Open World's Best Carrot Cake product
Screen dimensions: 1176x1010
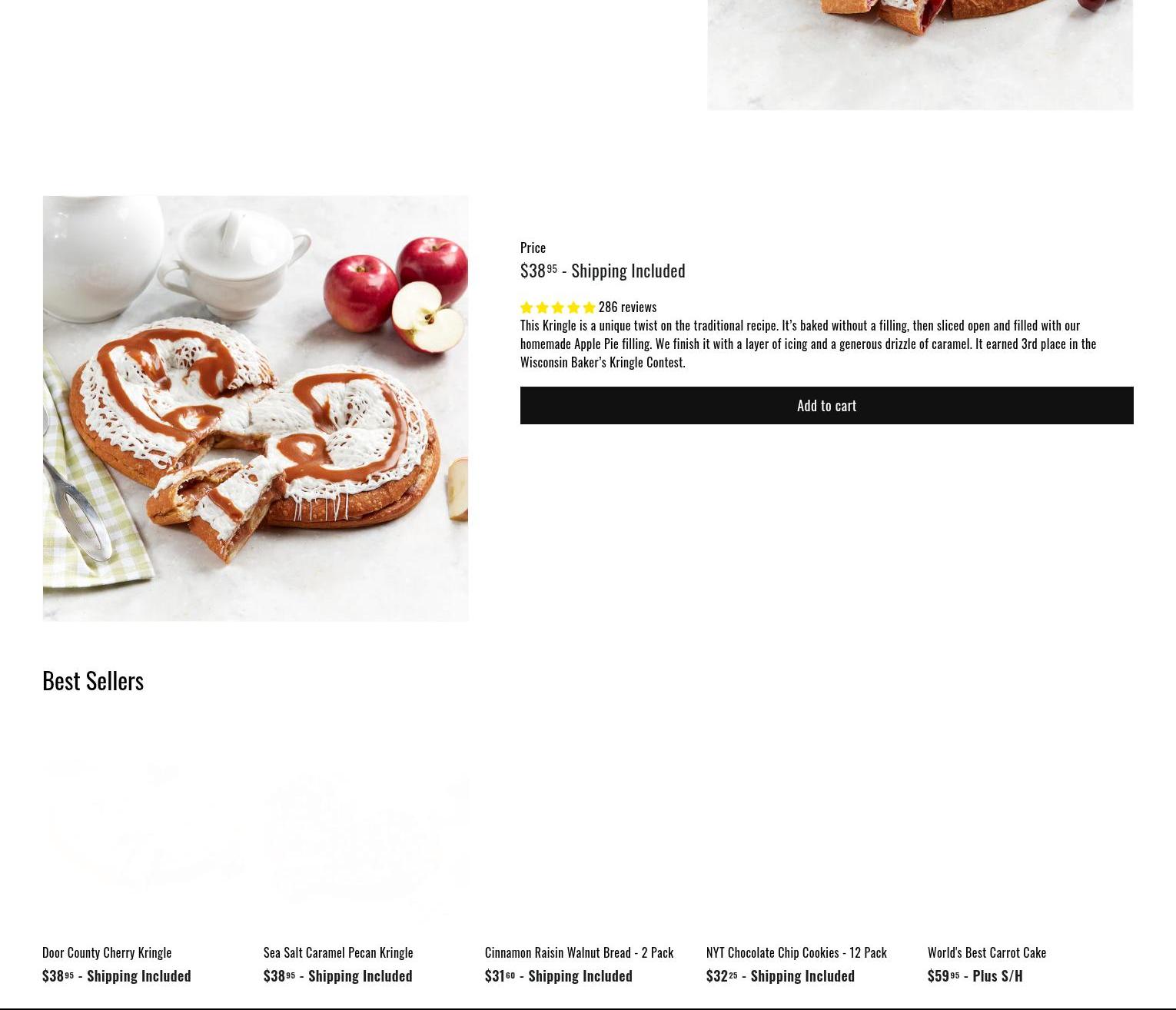pyautogui.click(x=987, y=952)
